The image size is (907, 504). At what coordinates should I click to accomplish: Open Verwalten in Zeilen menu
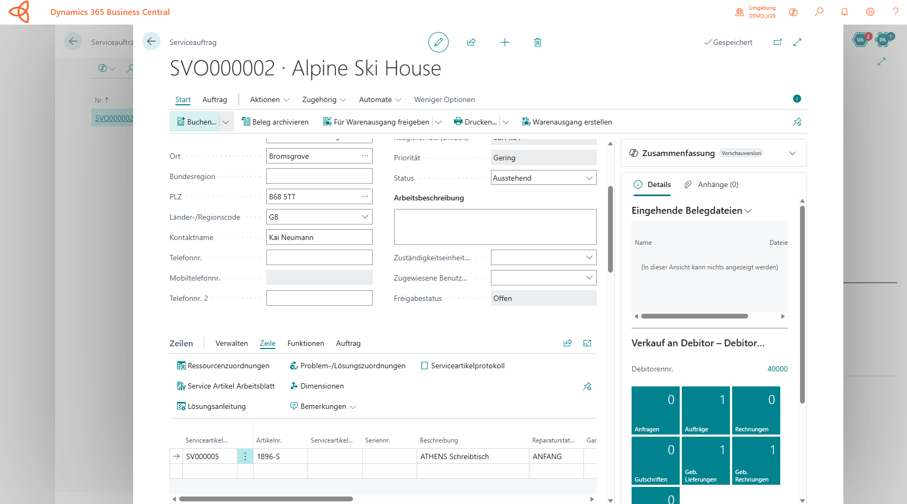coord(231,343)
